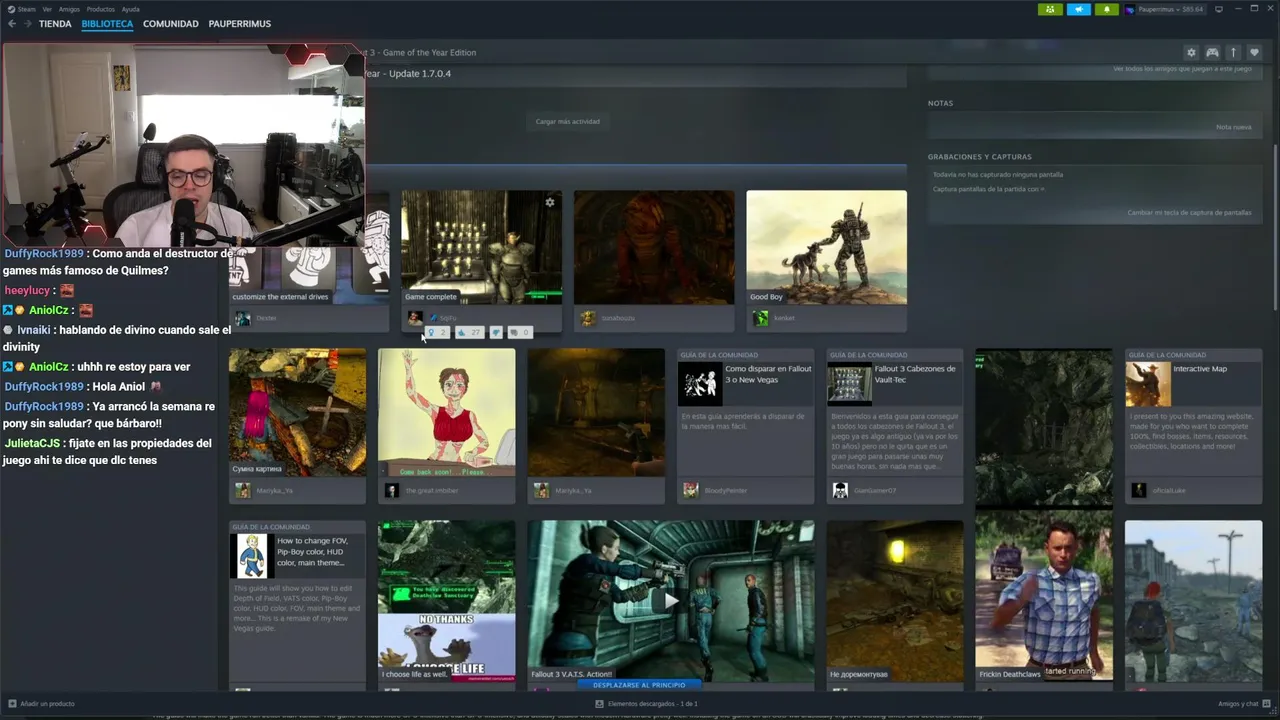The height and width of the screenshot is (720, 1280).
Task: Open the green notifications bell
Action: [1107, 9]
